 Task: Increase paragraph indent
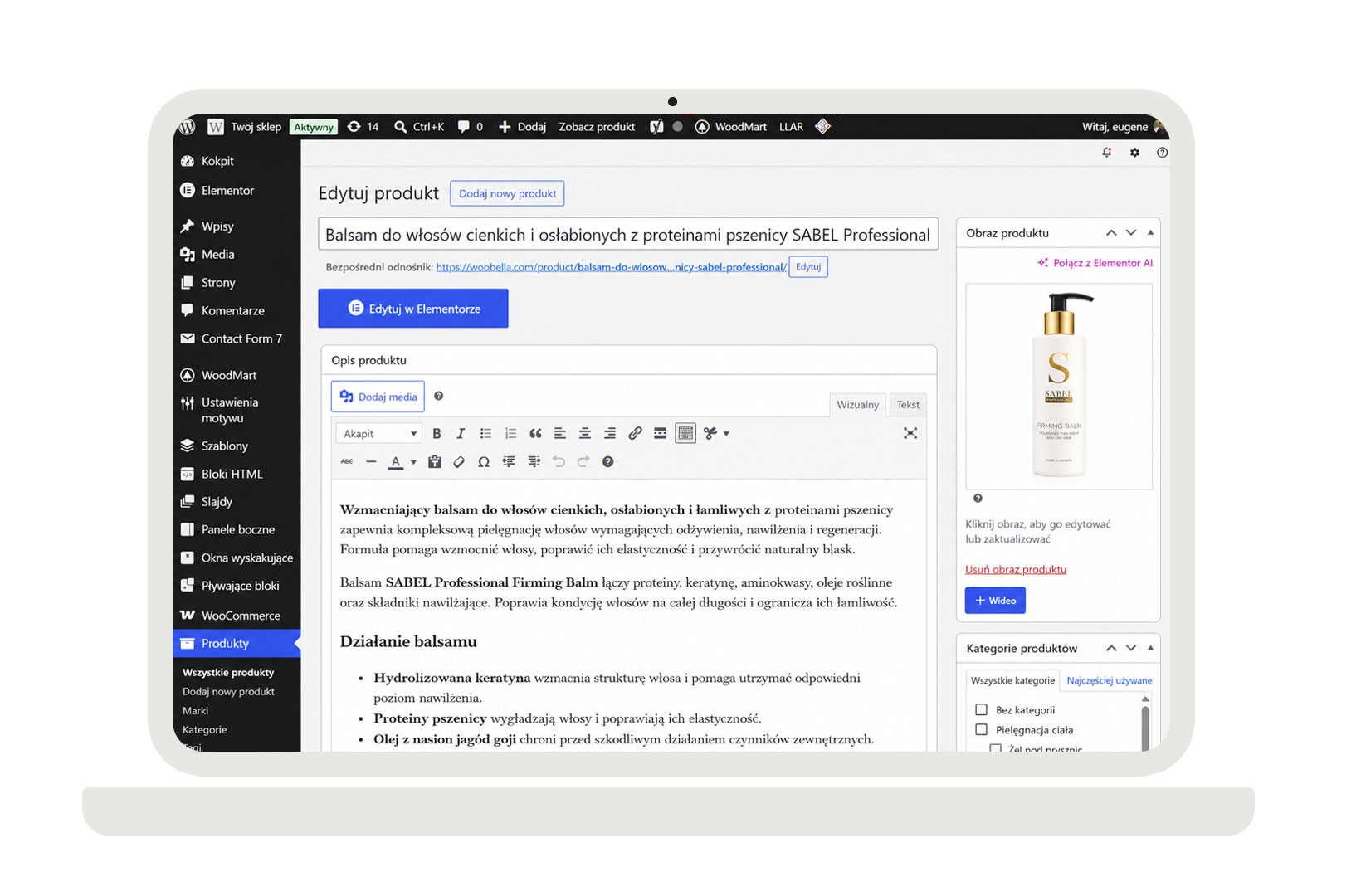click(x=534, y=461)
